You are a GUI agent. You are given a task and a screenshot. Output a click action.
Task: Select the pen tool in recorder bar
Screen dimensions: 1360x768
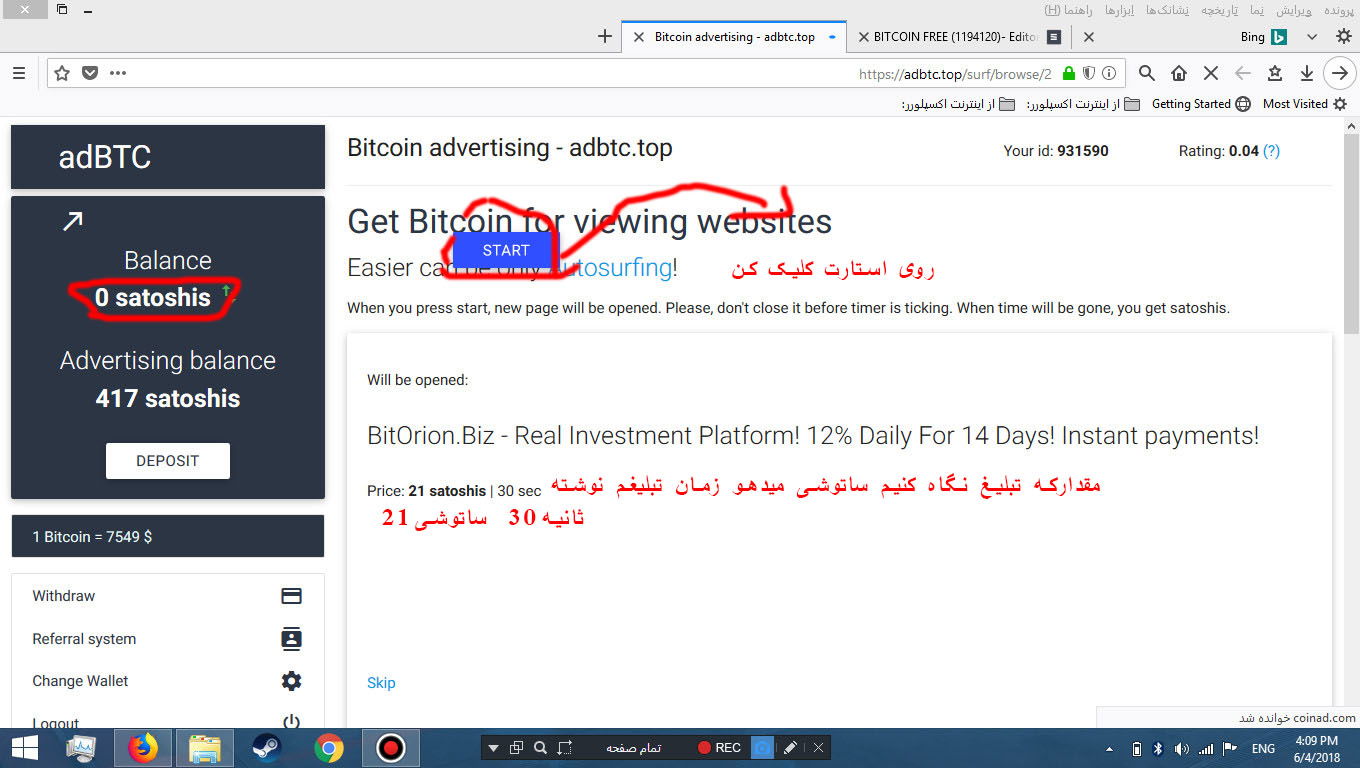pyautogui.click(x=790, y=748)
